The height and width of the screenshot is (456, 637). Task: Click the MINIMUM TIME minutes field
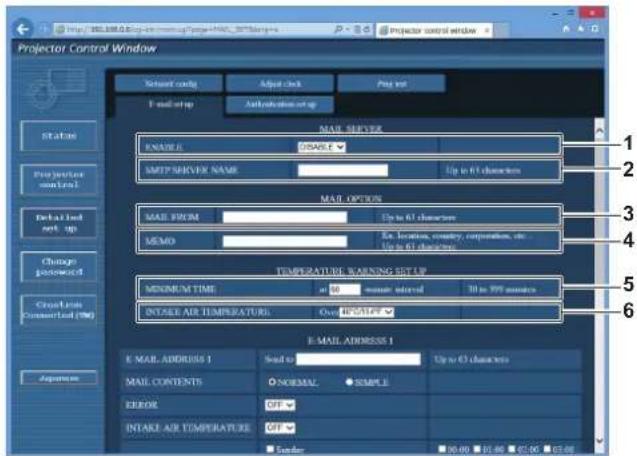344,289
